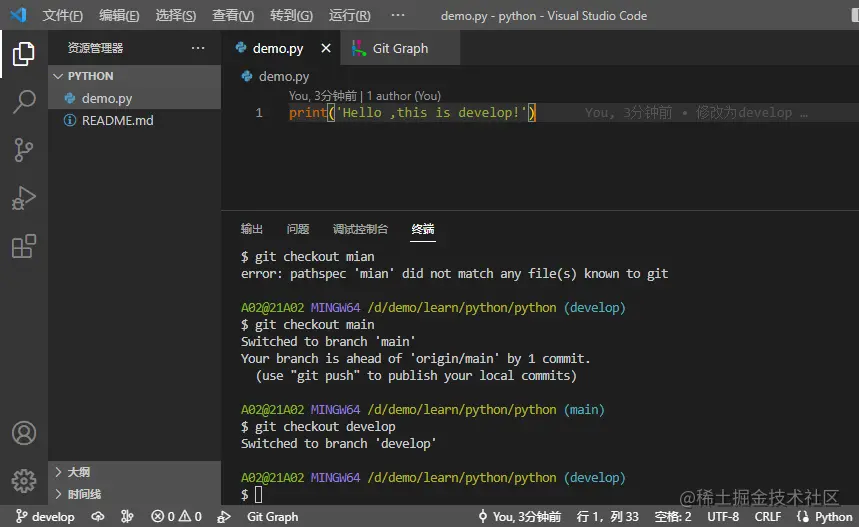
Task: Click inside the print statement on line 1
Action: (x=412, y=112)
